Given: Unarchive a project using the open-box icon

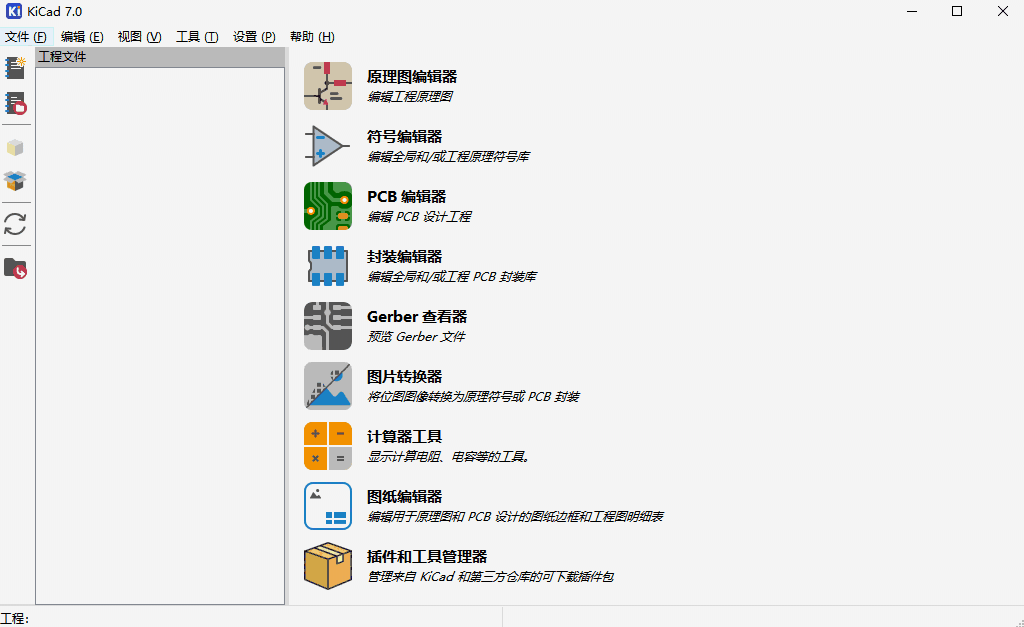Looking at the screenshot, I should [16, 183].
